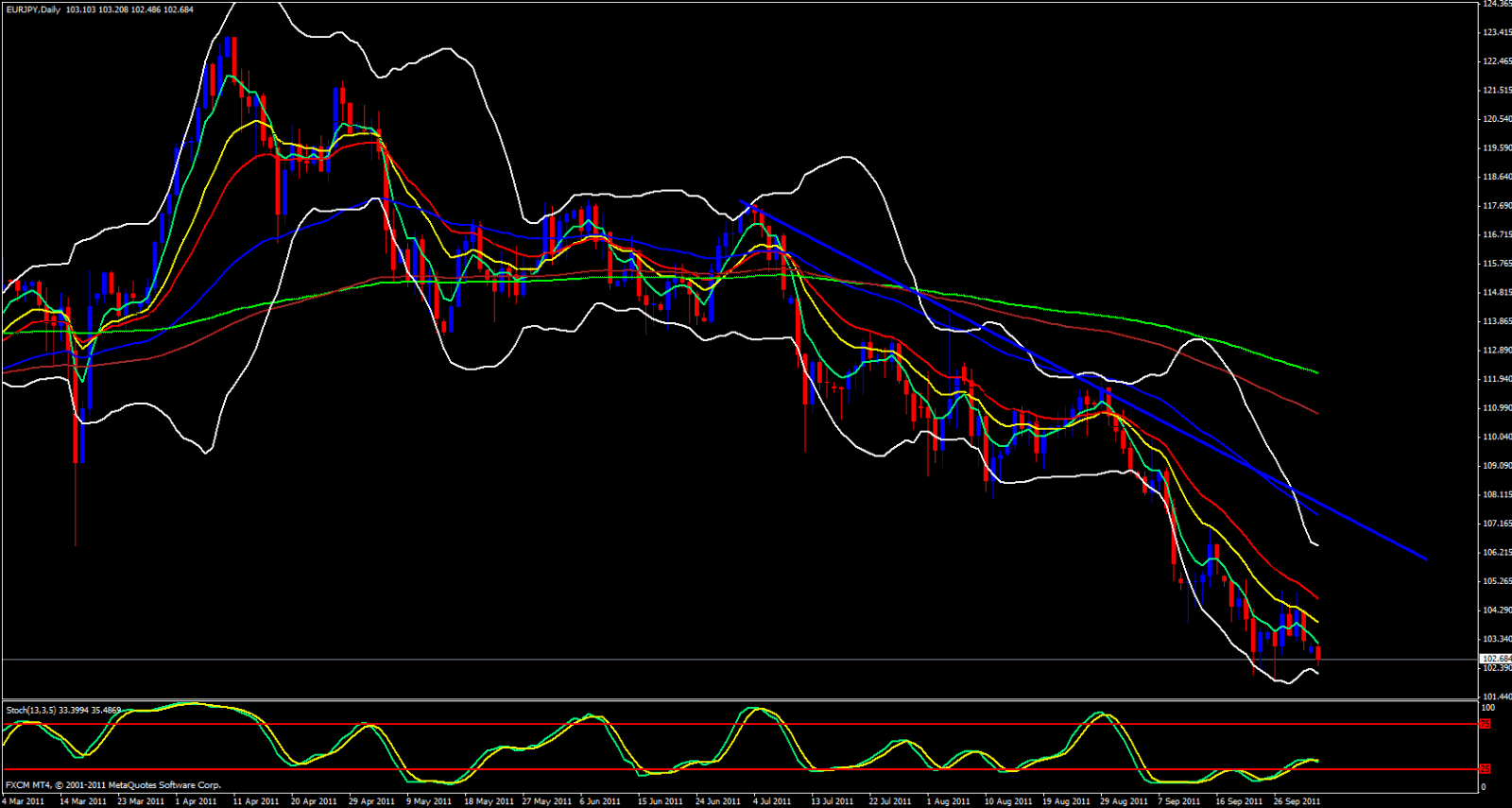This screenshot has width=1512, height=808.
Task: Click the 9 May 2011 date label
Action: coord(429,801)
